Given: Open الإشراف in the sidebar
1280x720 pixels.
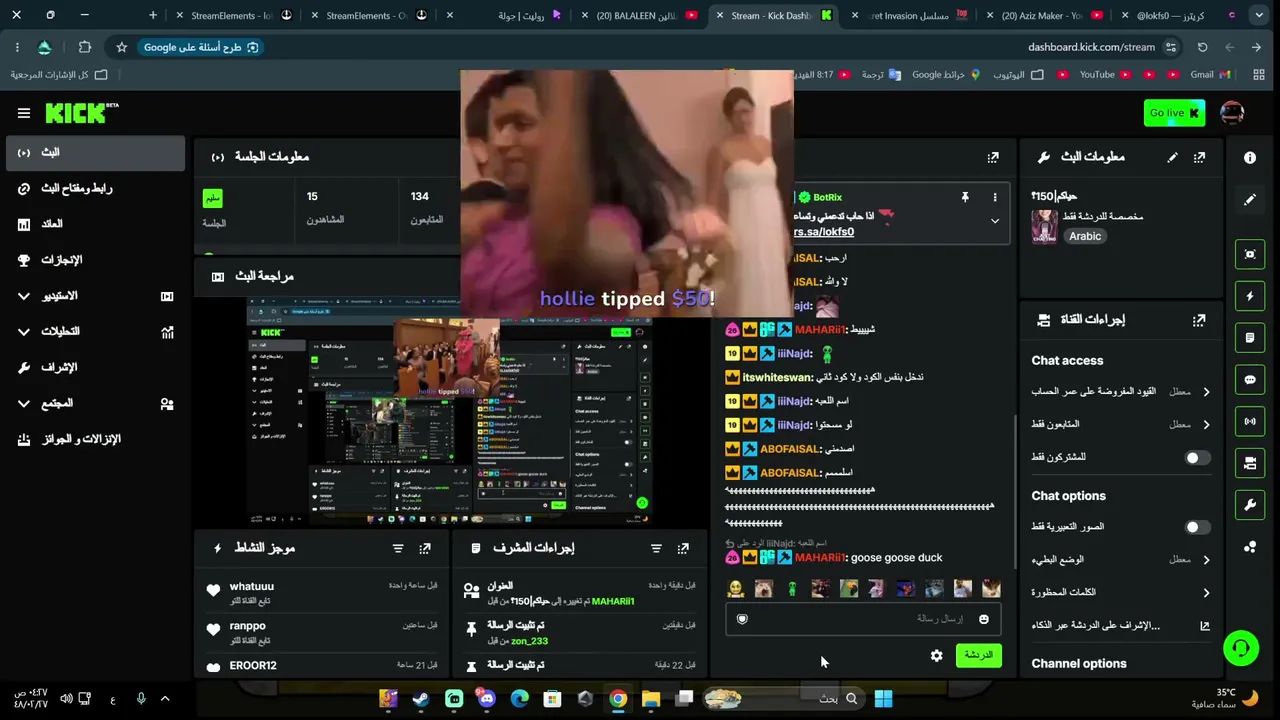Looking at the screenshot, I should 96,368.
